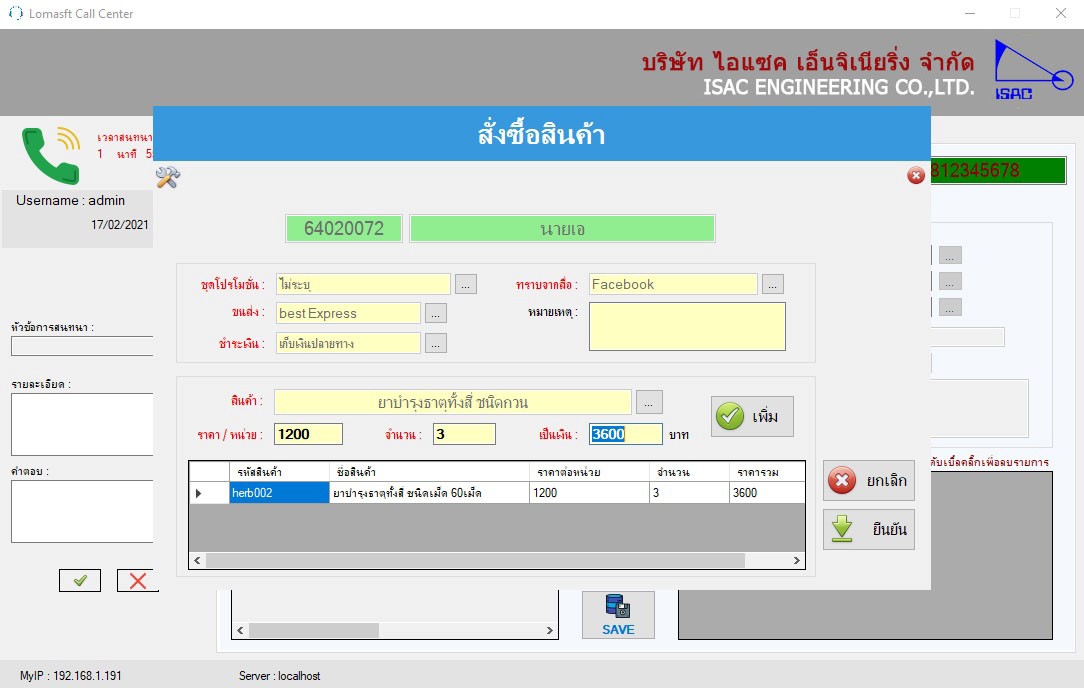Open the ชุดโปรโมชั่น browse button
1084x688 pixels.
coord(465,284)
